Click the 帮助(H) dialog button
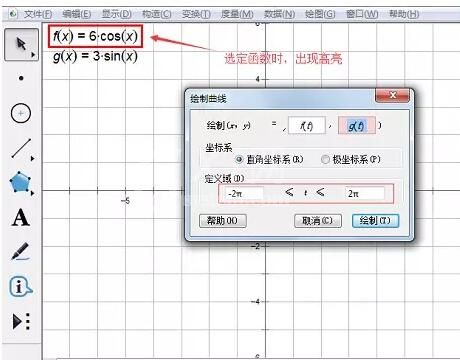The image size is (460, 360). pyautogui.click(x=223, y=221)
